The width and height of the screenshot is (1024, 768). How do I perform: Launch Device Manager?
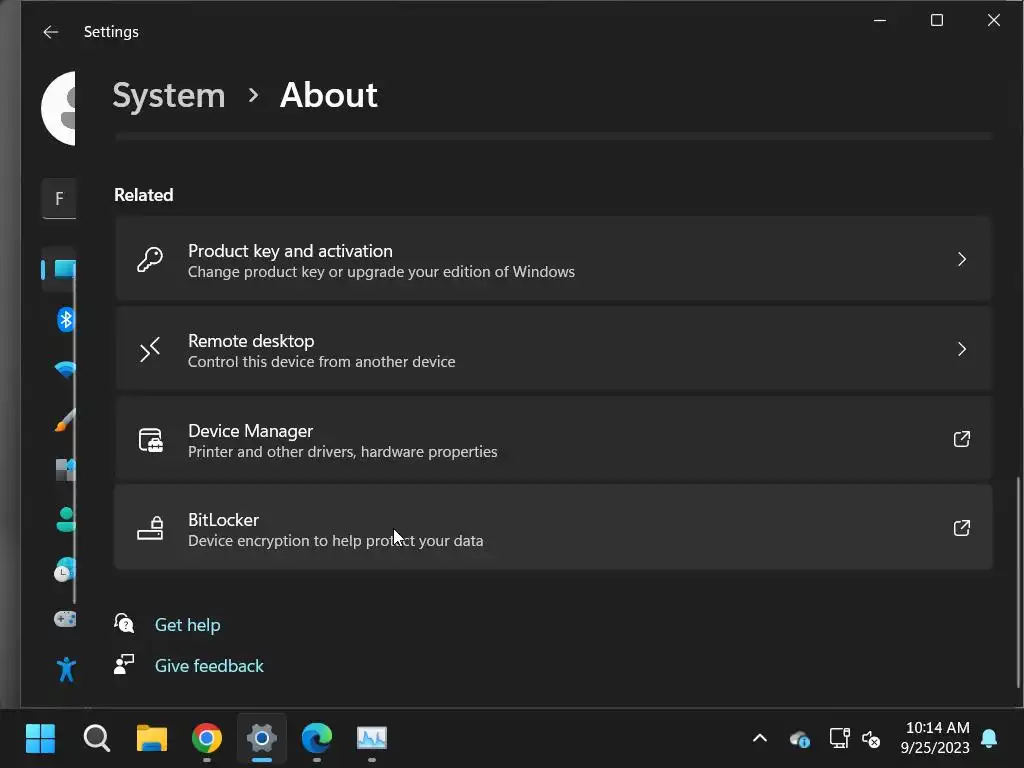[x=553, y=439]
